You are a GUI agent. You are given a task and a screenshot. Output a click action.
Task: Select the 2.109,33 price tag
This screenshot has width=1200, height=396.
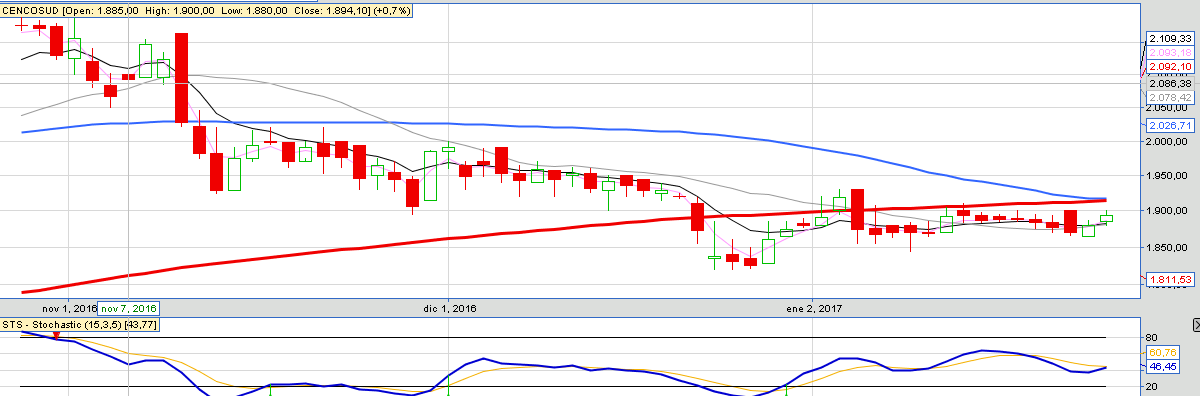click(1170, 39)
